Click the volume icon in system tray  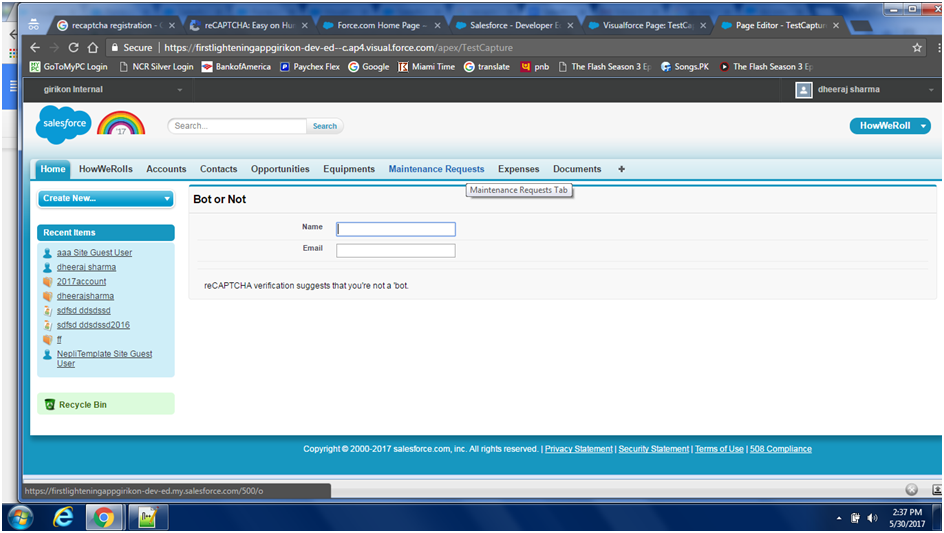(873, 518)
